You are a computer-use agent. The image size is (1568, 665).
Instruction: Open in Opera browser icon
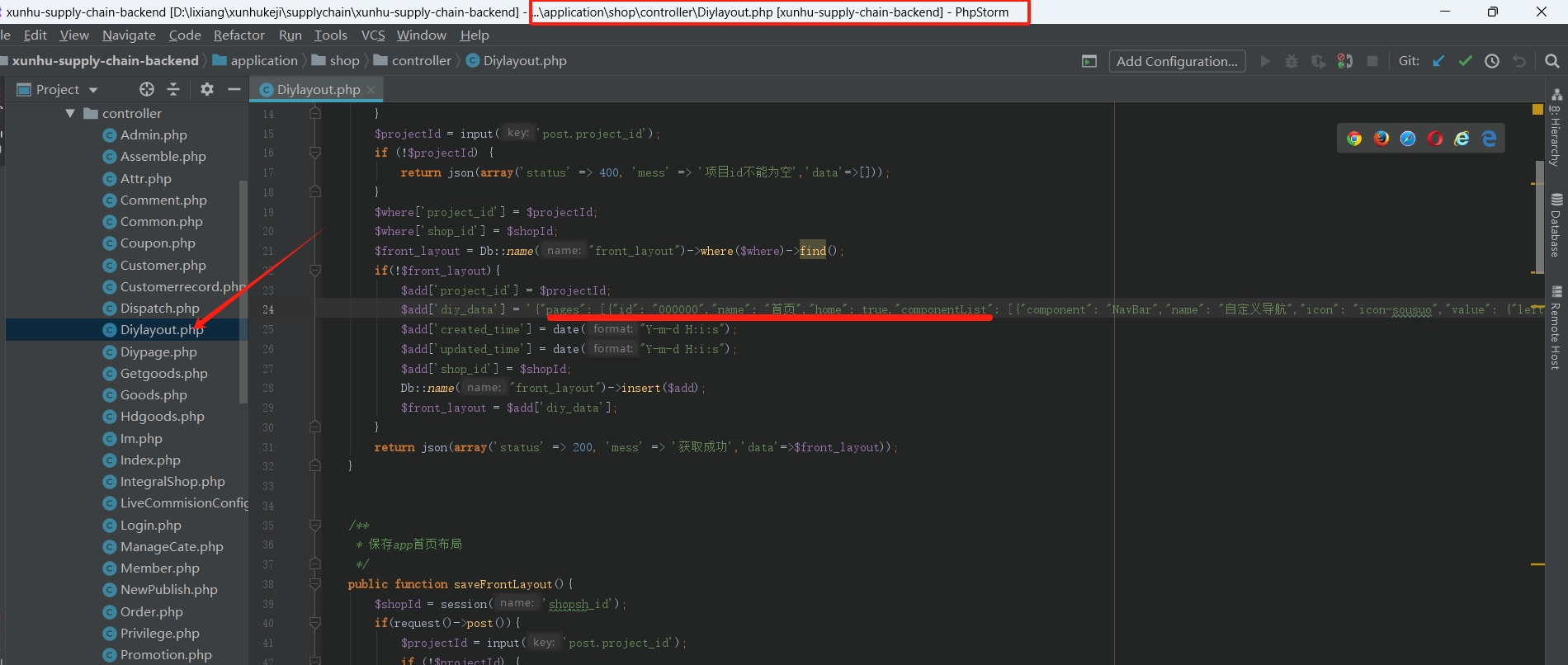click(1435, 139)
